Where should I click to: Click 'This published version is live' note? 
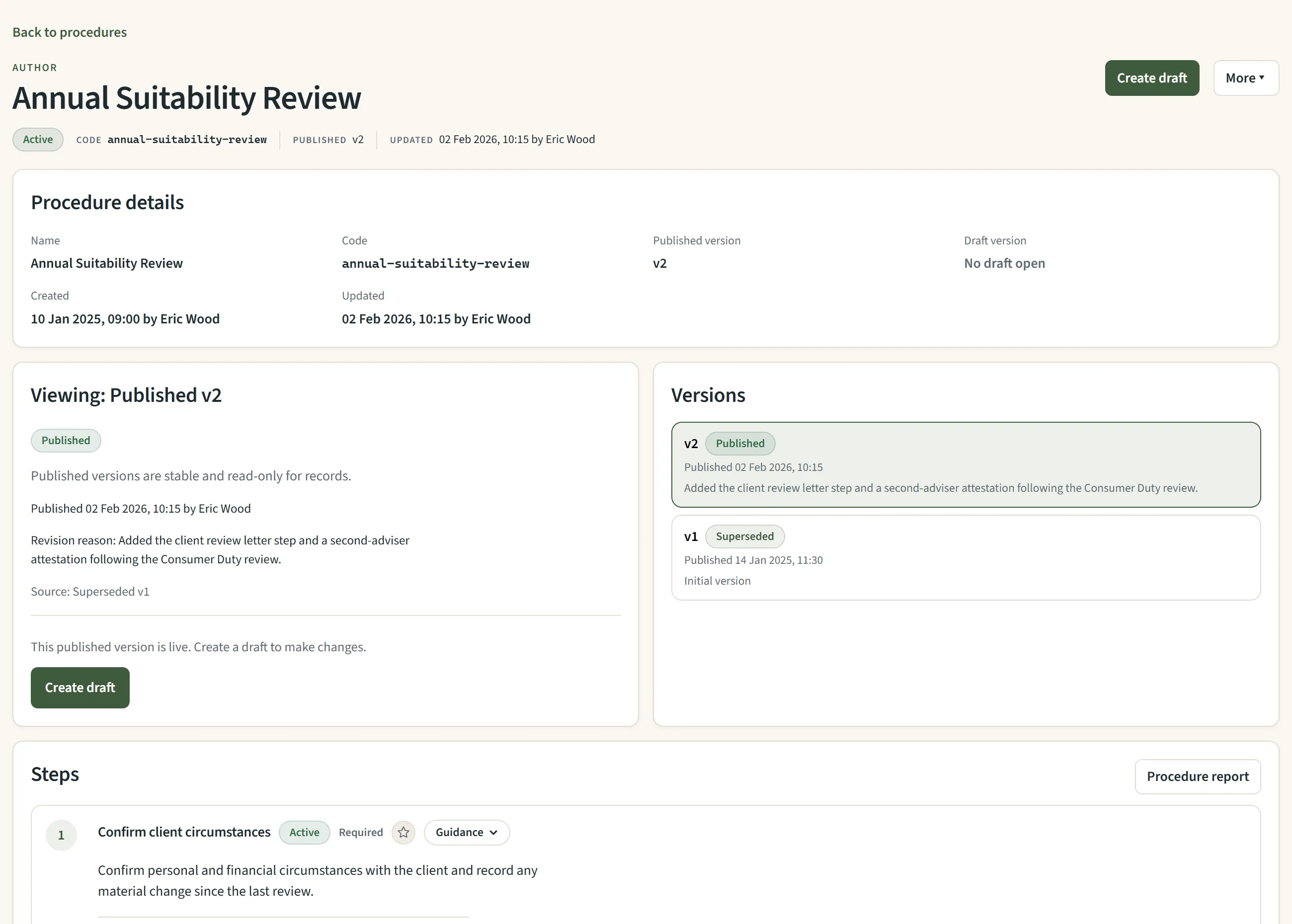click(198, 647)
